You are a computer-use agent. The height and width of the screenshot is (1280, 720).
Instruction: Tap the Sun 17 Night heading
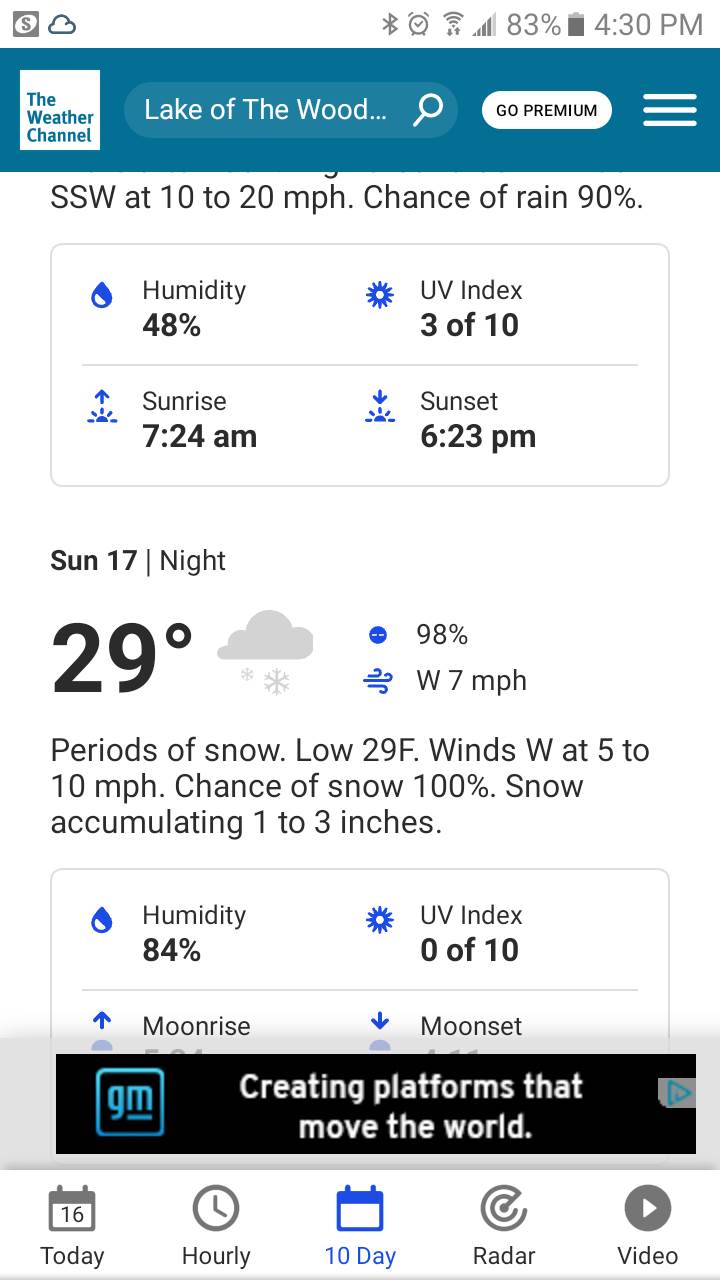138,561
